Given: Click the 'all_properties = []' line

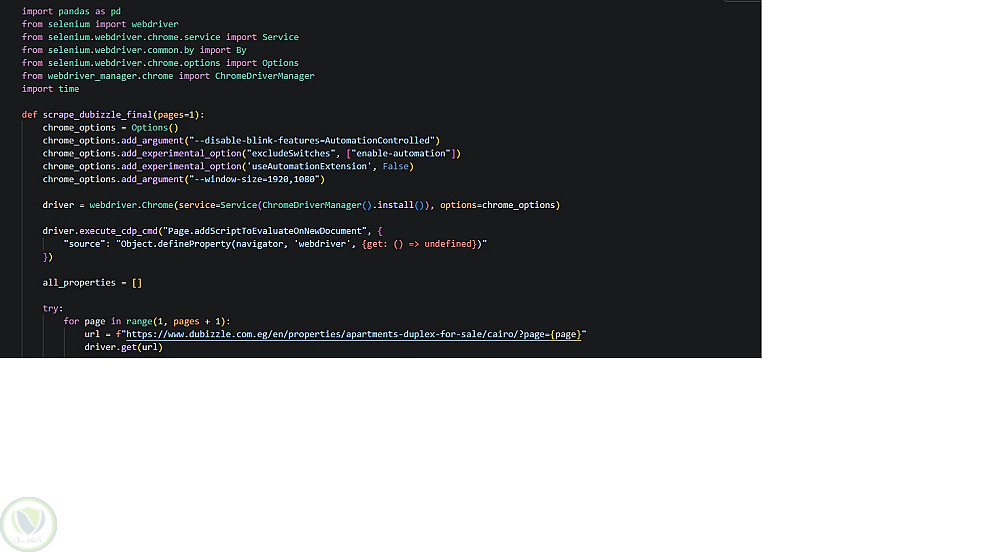Looking at the screenshot, I should pos(92,282).
